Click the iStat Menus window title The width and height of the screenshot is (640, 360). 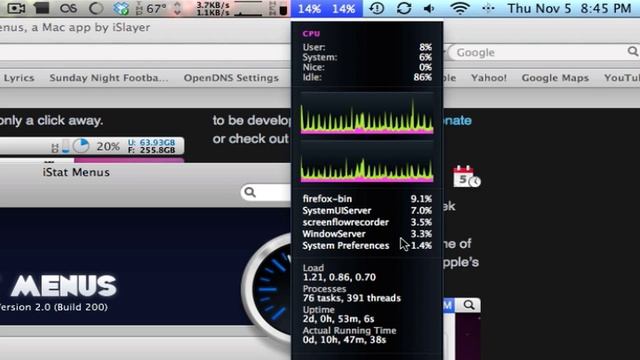pos(76,172)
